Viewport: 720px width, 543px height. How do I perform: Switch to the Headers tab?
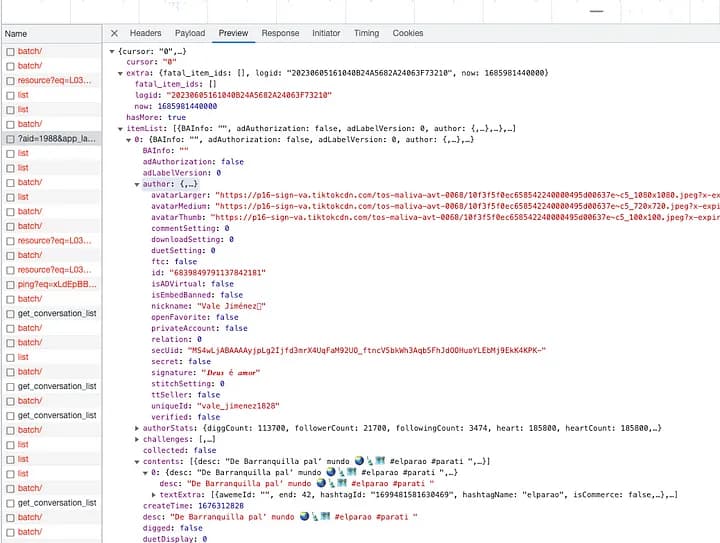pyautogui.click(x=145, y=33)
